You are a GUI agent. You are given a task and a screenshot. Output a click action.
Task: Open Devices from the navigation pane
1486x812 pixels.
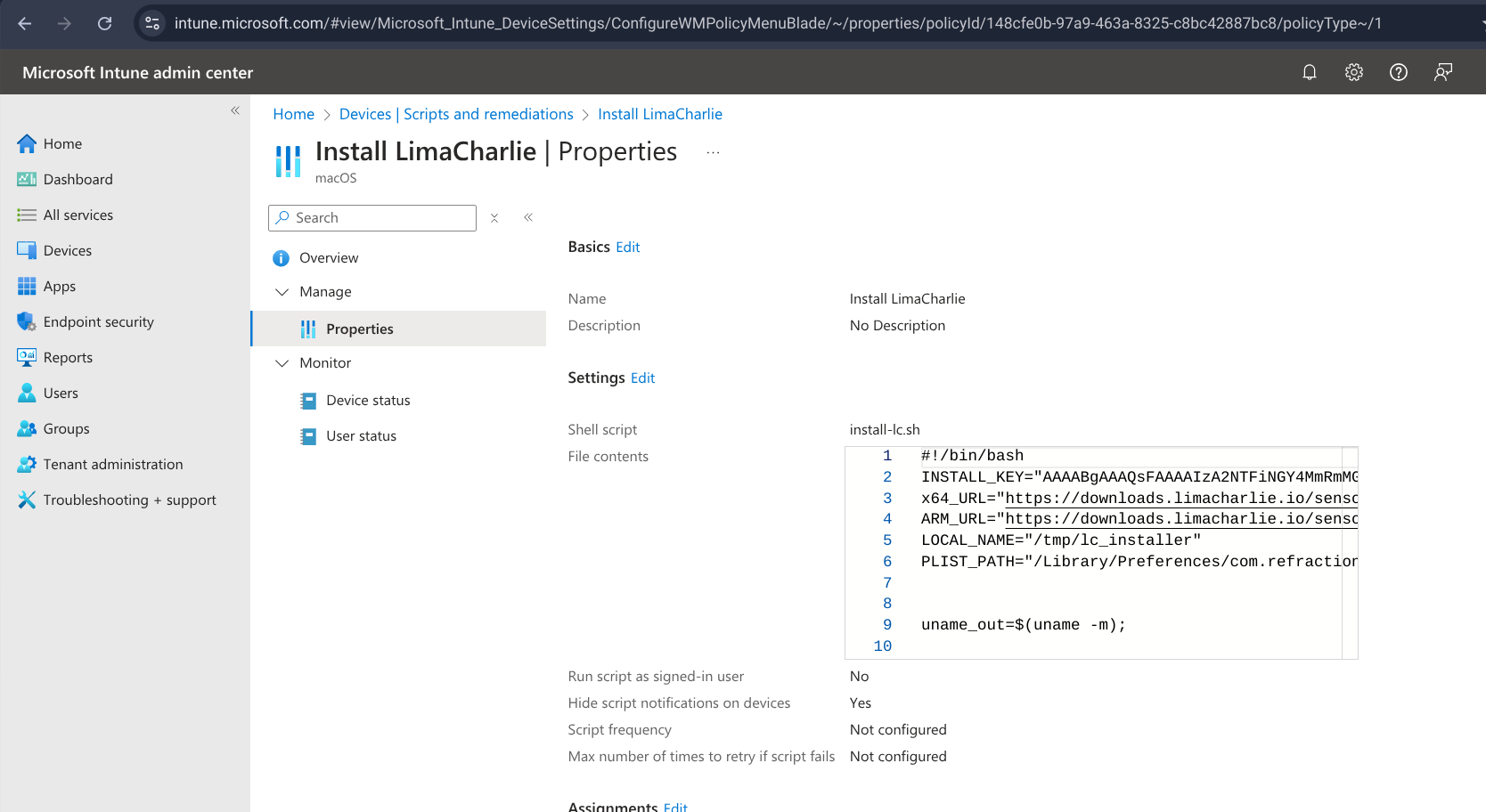point(26,250)
